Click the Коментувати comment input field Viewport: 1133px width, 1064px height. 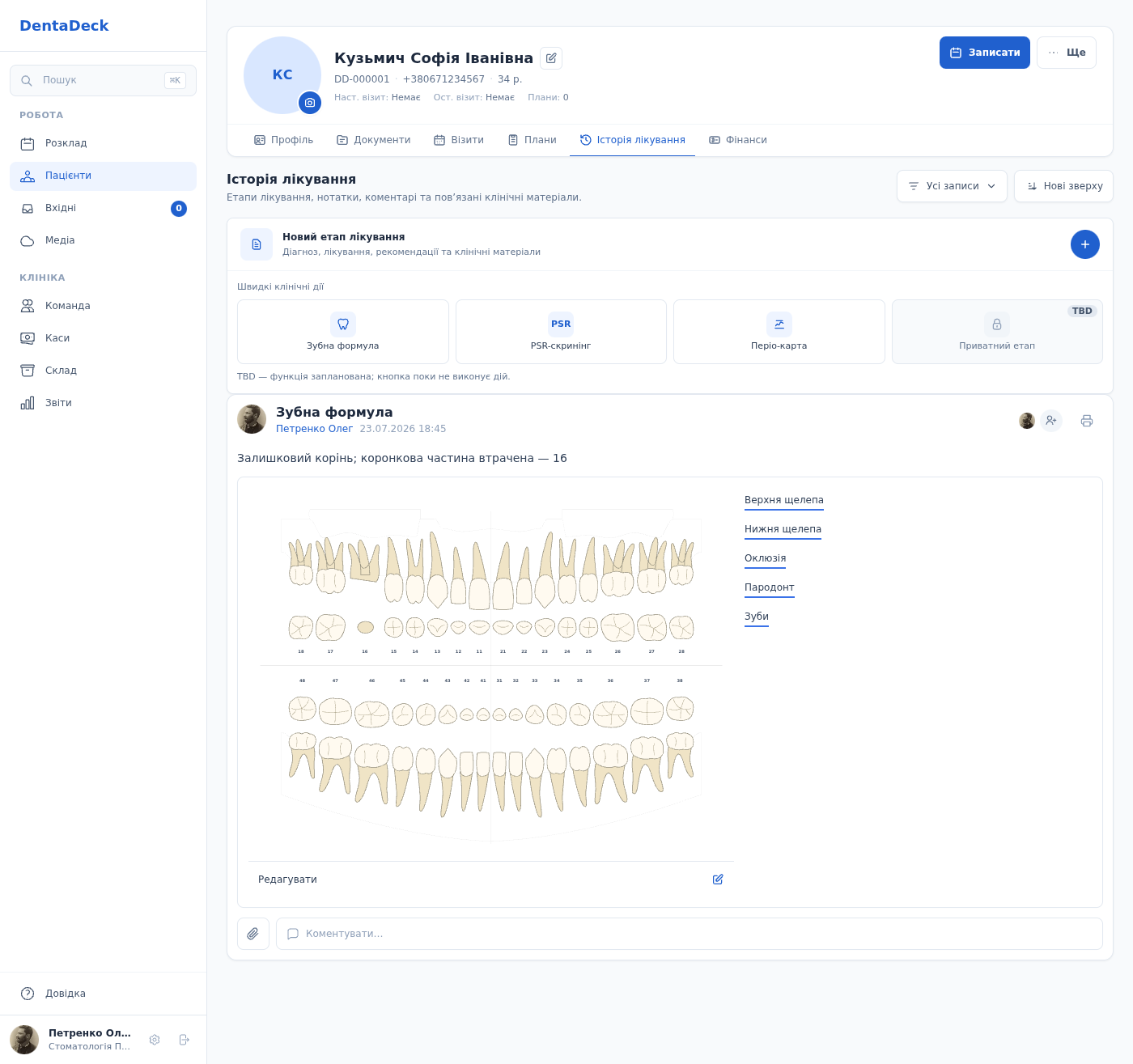(690, 934)
